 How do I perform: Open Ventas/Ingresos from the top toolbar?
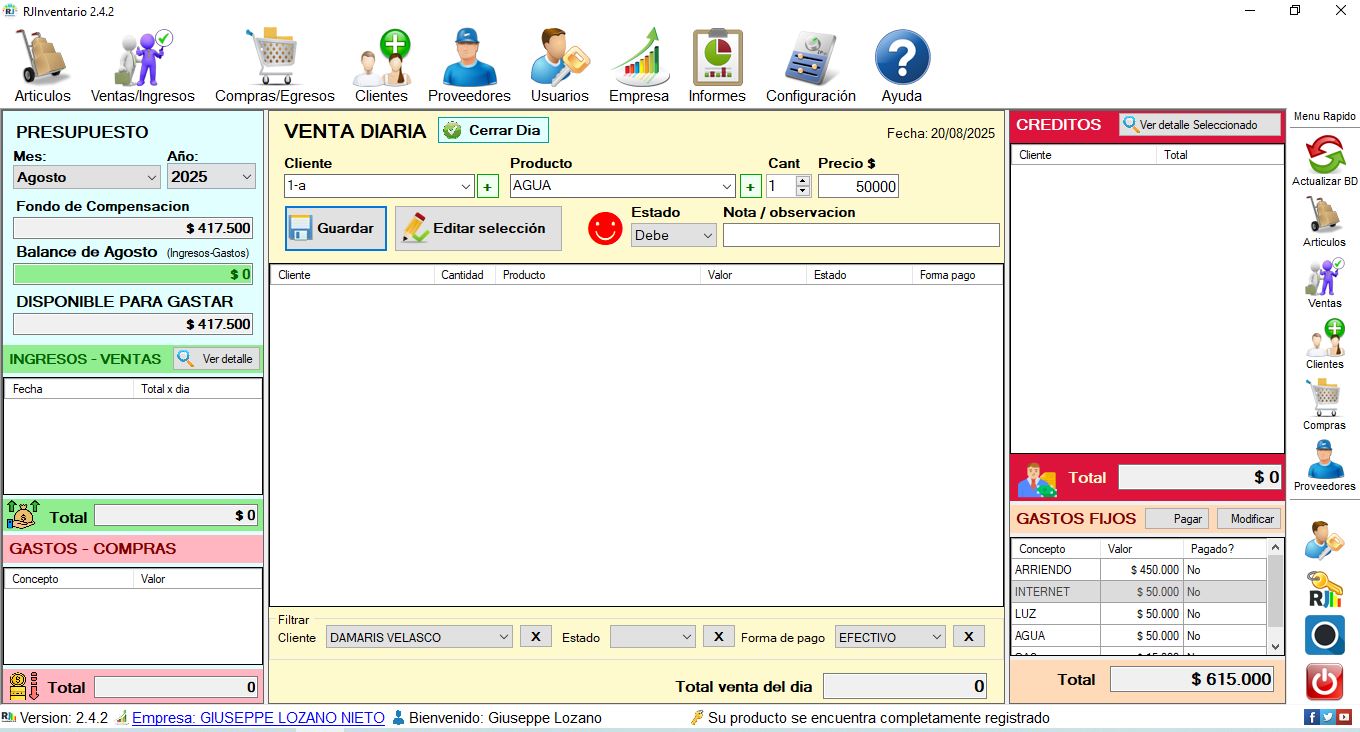(x=142, y=66)
